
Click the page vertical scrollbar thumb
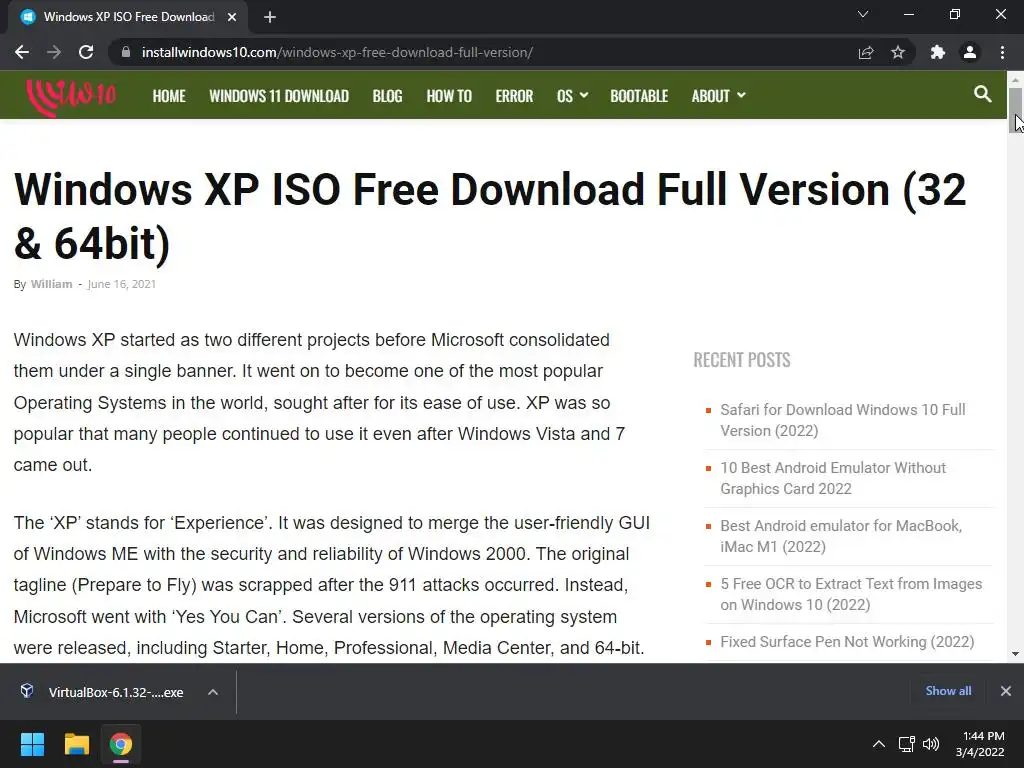pyautogui.click(x=1014, y=110)
